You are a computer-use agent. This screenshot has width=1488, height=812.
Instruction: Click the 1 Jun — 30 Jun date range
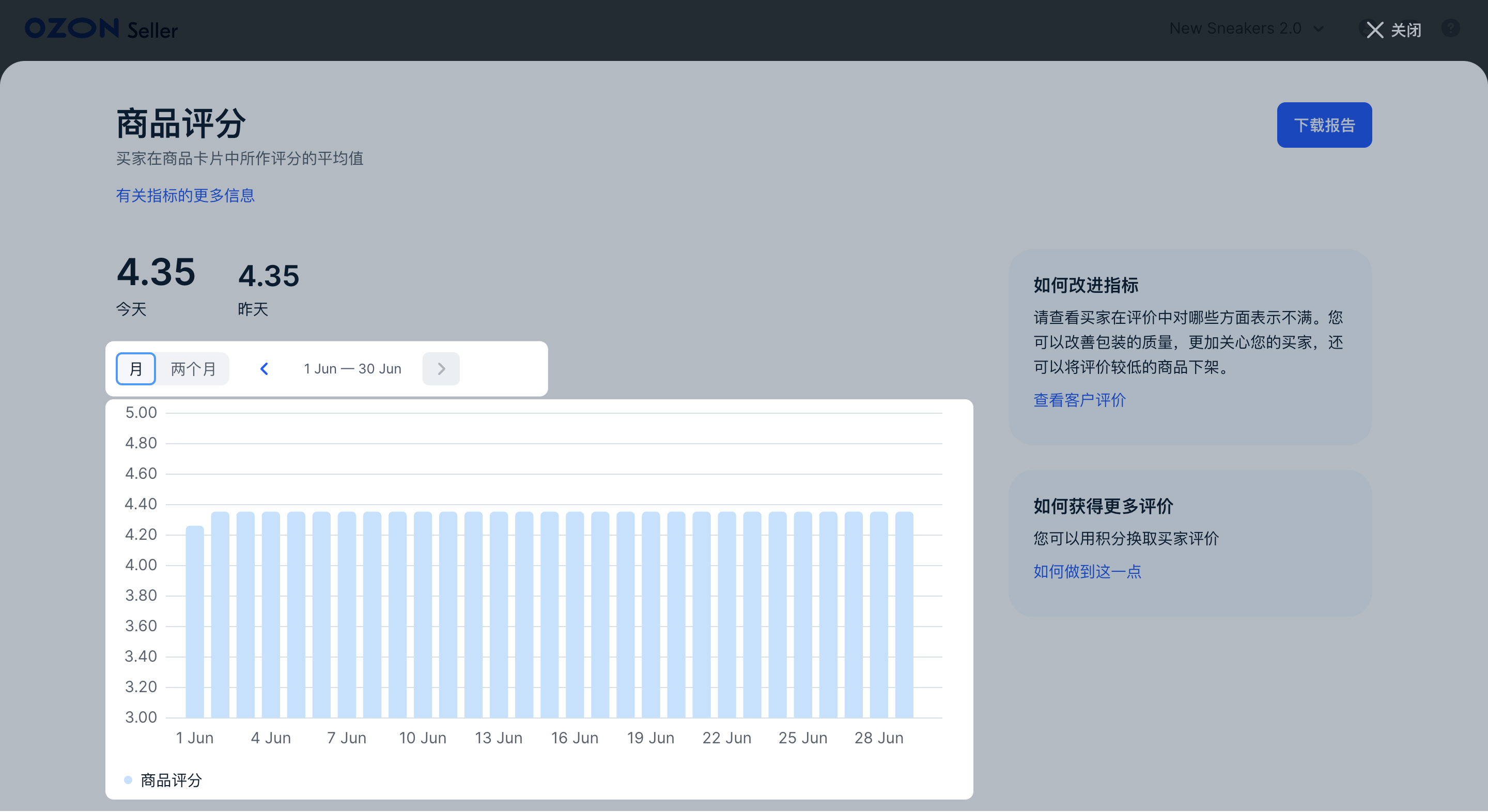pos(353,368)
